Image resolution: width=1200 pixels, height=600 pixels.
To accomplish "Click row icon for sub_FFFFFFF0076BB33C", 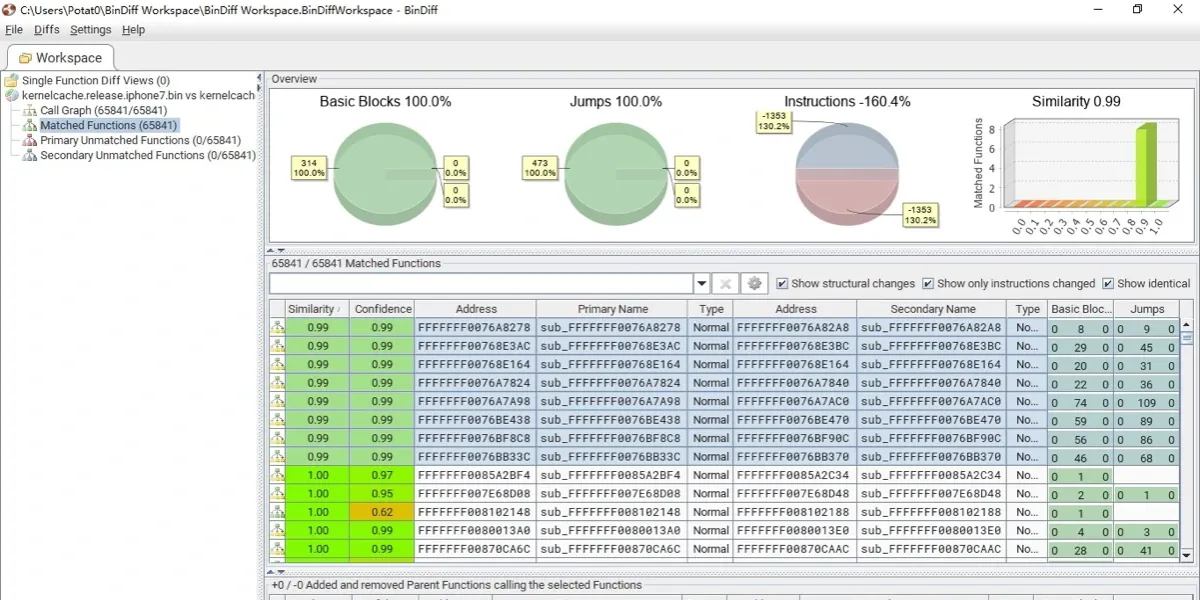I will (278, 457).
